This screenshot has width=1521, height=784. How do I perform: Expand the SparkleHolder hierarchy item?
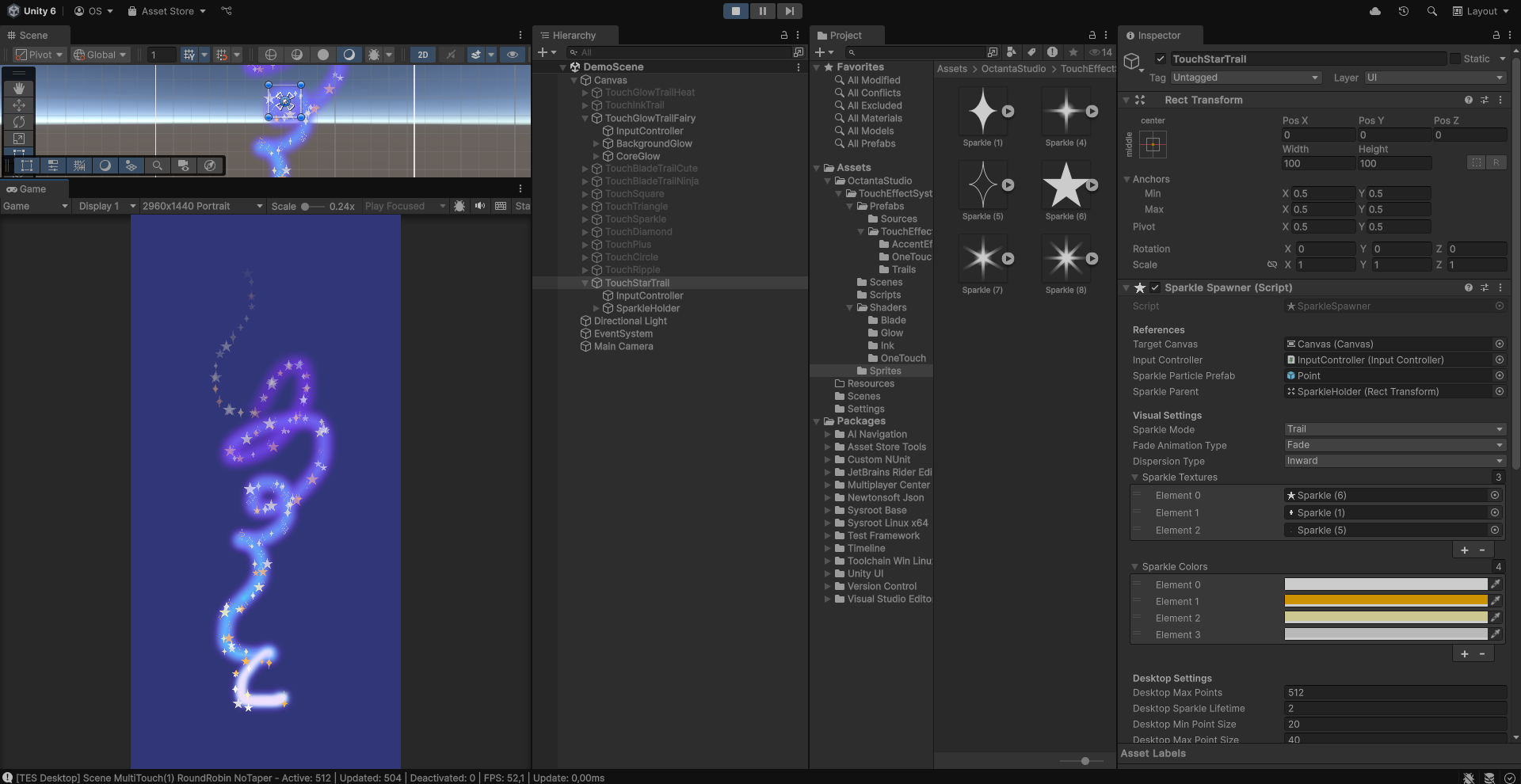click(x=597, y=309)
